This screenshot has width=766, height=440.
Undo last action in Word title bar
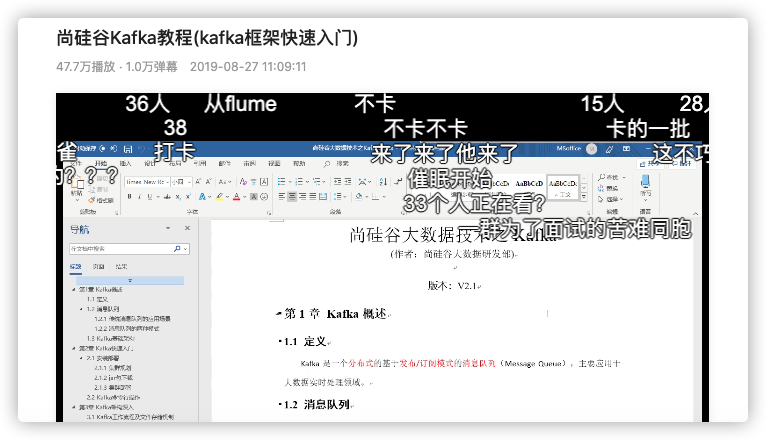pyautogui.click(x=141, y=148)
